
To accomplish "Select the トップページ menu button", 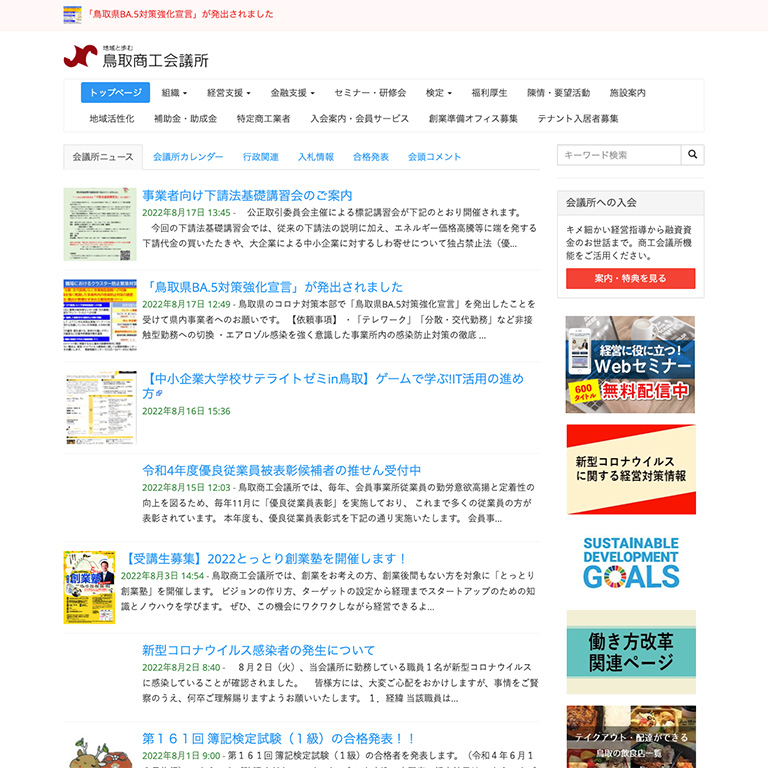I will point(116,93).
